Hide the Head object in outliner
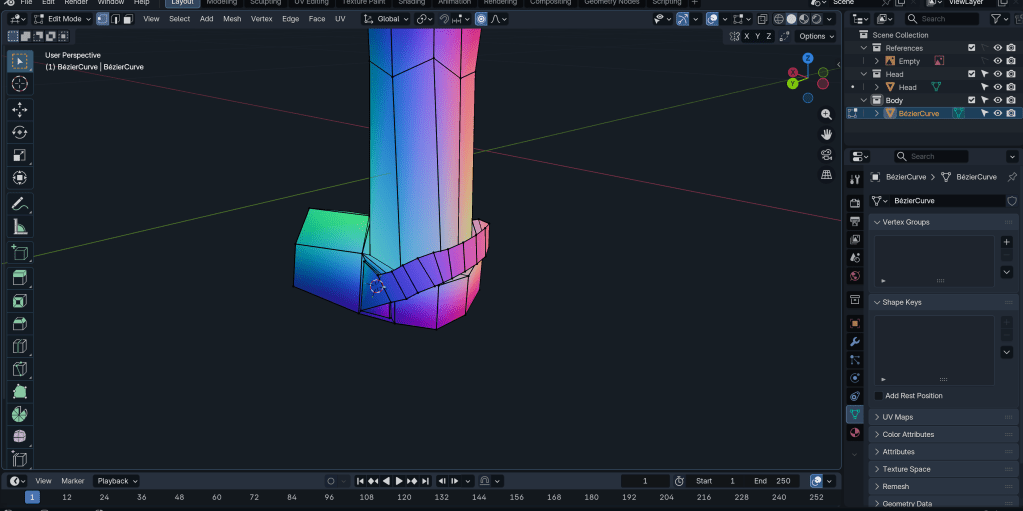 coord(997,87)
